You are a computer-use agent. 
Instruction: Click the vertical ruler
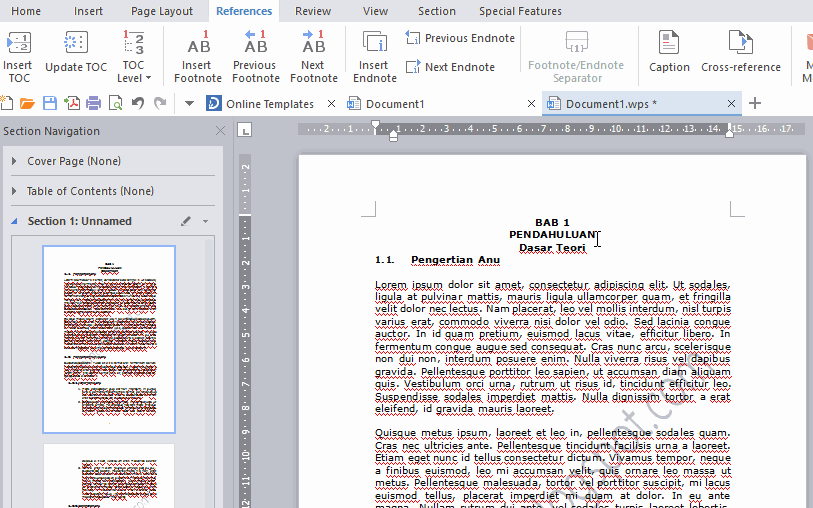(245, 331)
